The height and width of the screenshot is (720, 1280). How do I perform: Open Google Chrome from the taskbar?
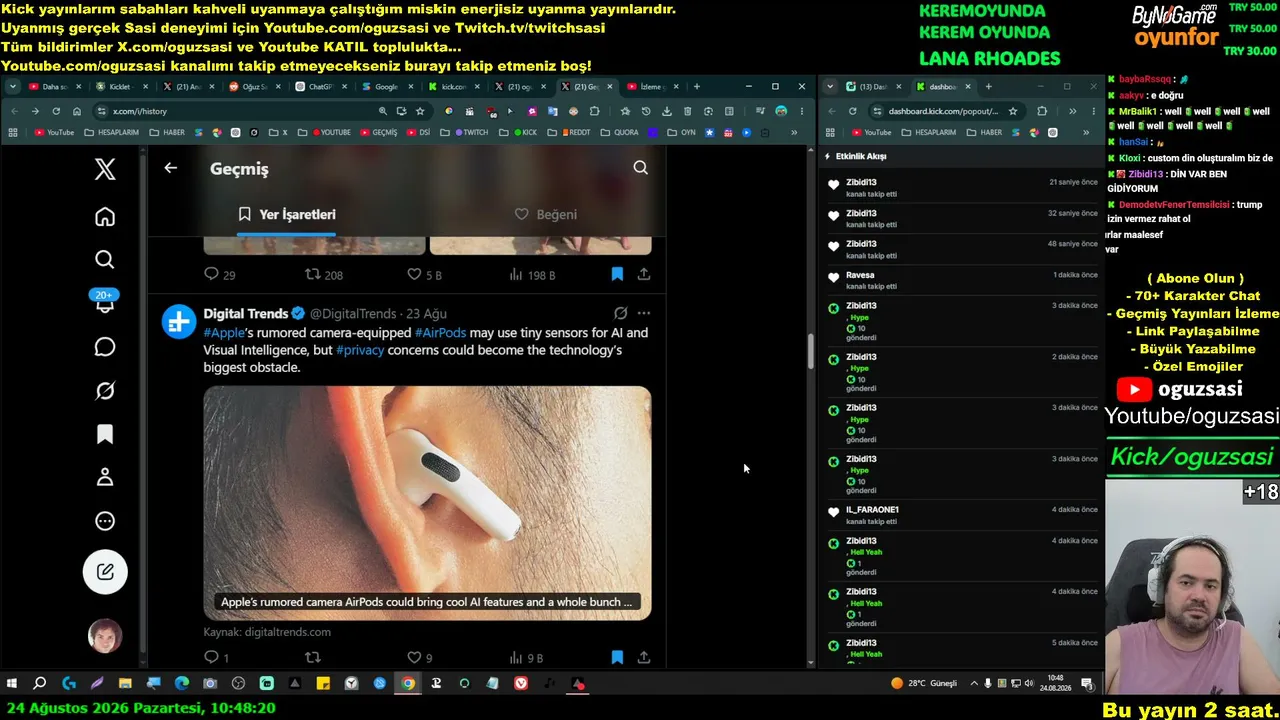pyautogui.click(x=408, y=684)
